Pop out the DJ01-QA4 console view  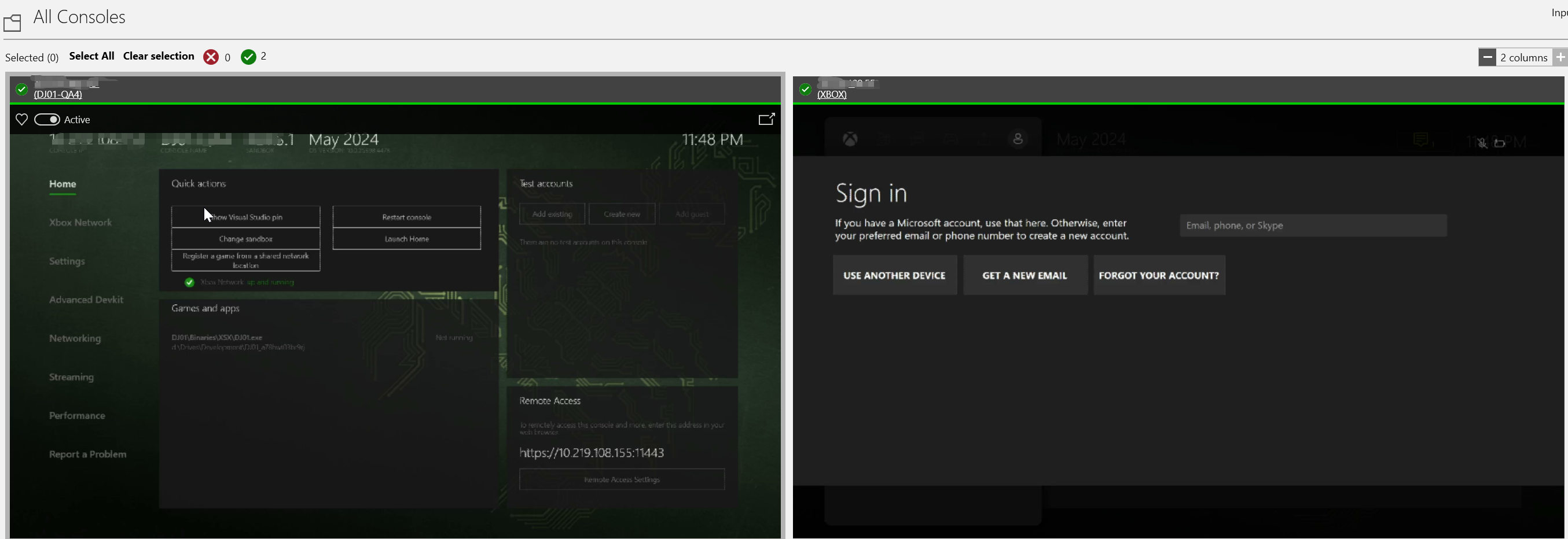766,119
